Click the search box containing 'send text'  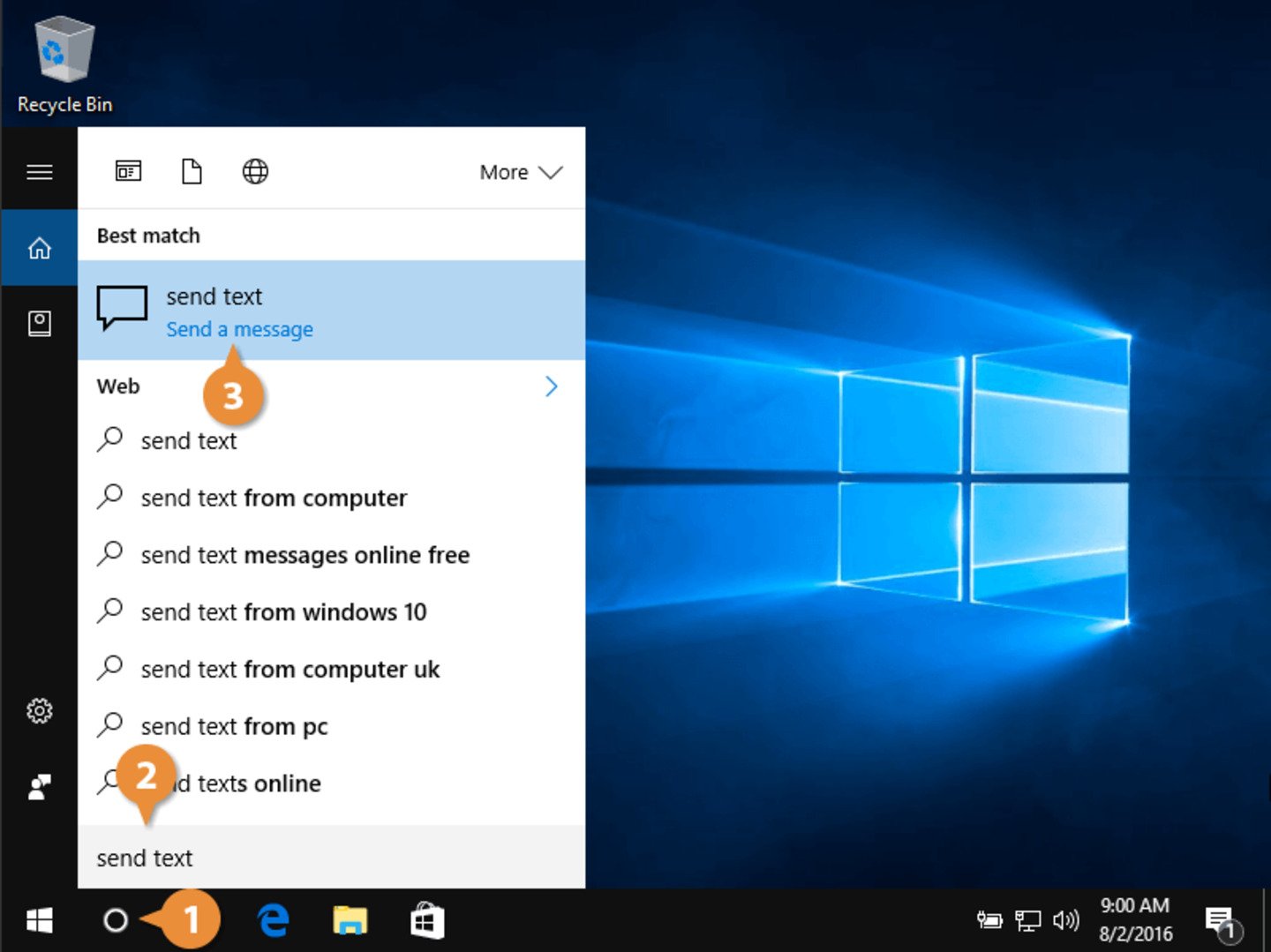tap(331, 858)
